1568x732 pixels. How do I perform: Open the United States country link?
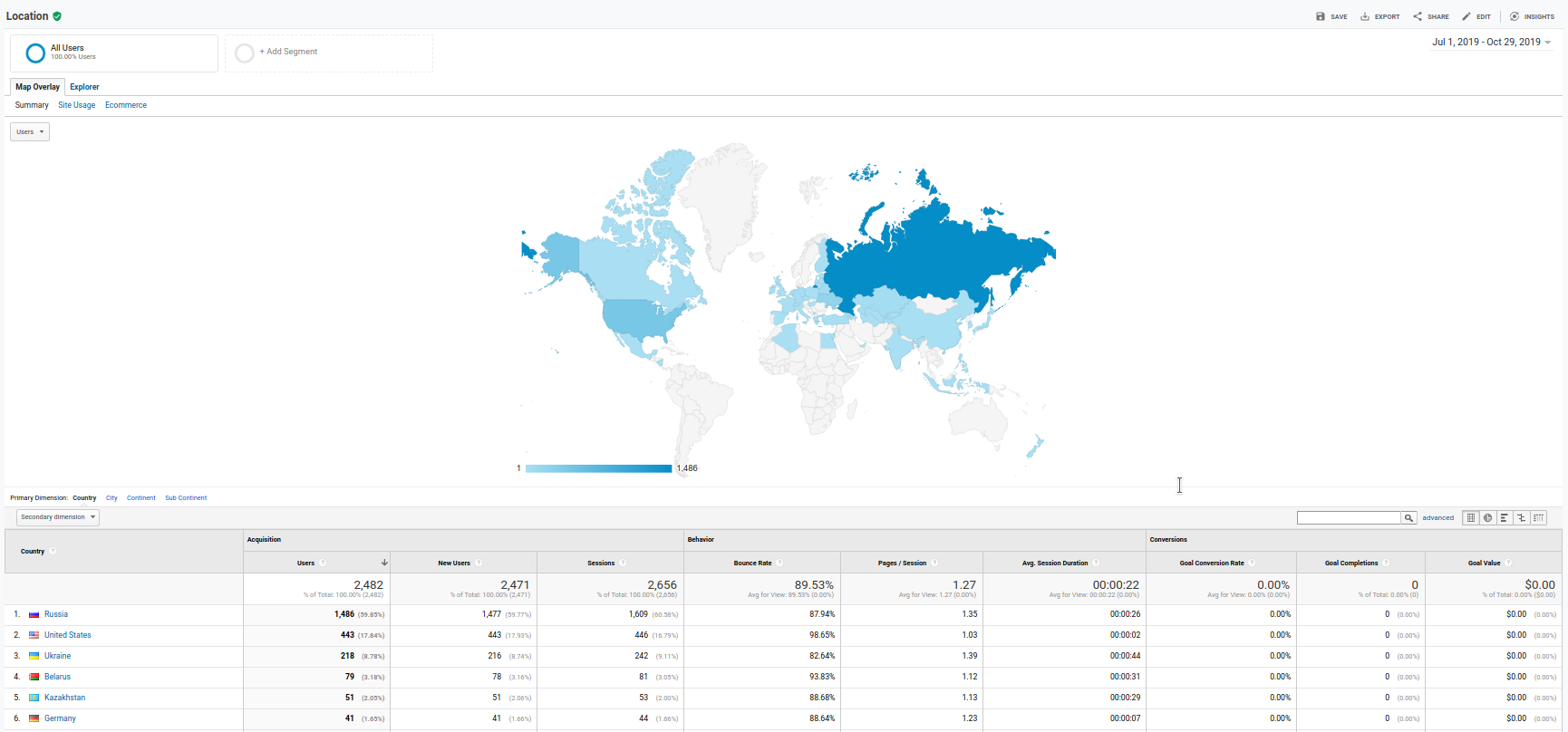tap(68, 635)
